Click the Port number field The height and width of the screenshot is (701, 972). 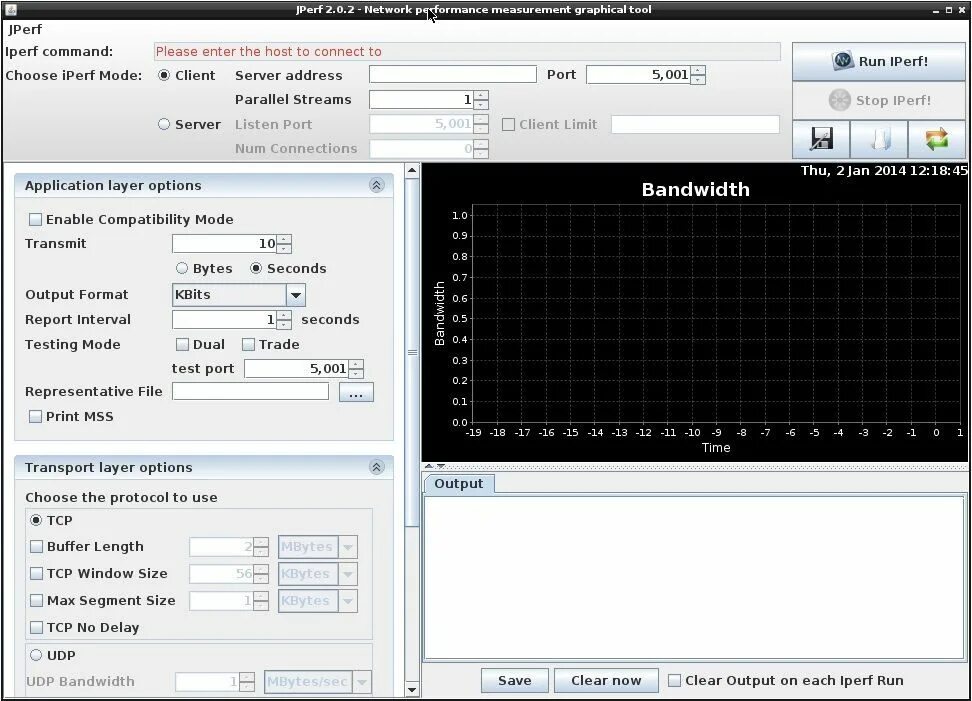pyautogui.click(x=638, y=74)
